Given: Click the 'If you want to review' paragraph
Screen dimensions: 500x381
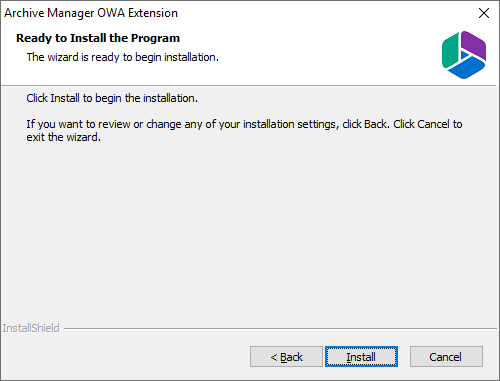Looking at the screenshot, I should click(x=244, y=131).
